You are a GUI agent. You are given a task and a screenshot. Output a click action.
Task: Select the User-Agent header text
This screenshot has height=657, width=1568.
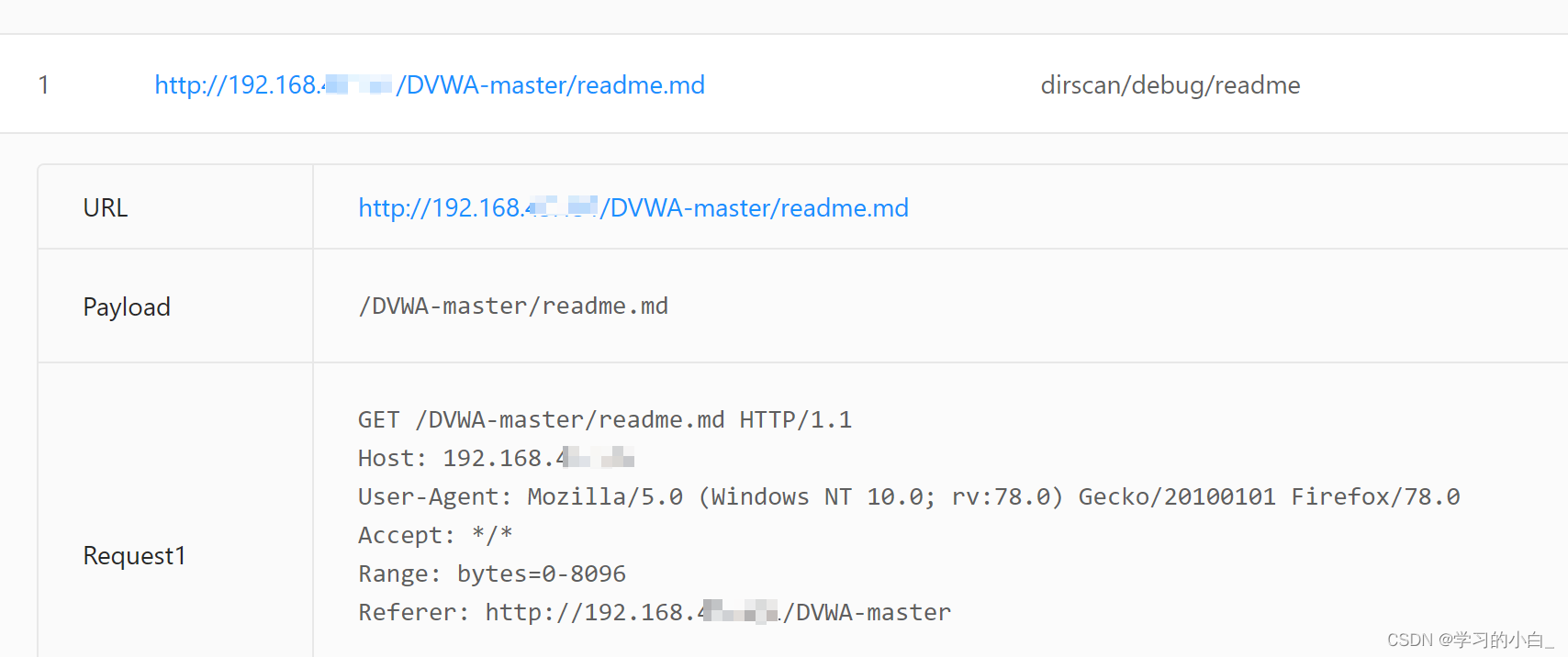click(908, 496)
